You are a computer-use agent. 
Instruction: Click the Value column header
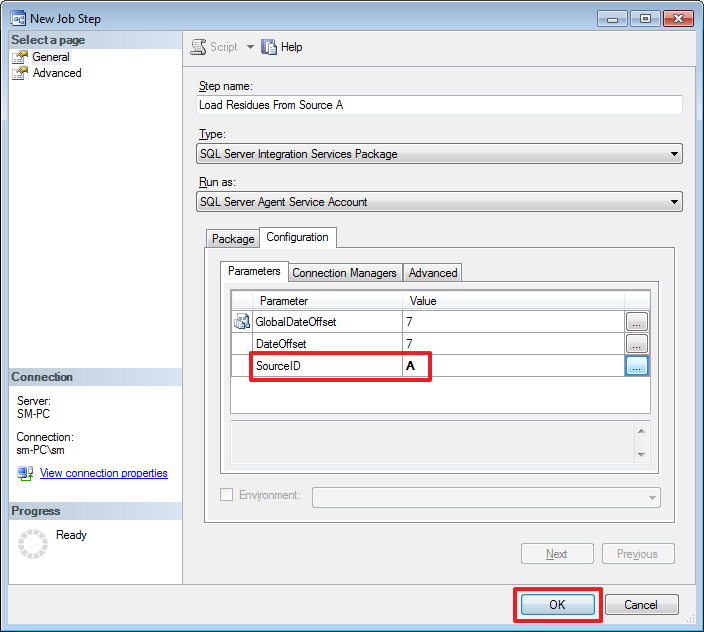tap(513, 301)
